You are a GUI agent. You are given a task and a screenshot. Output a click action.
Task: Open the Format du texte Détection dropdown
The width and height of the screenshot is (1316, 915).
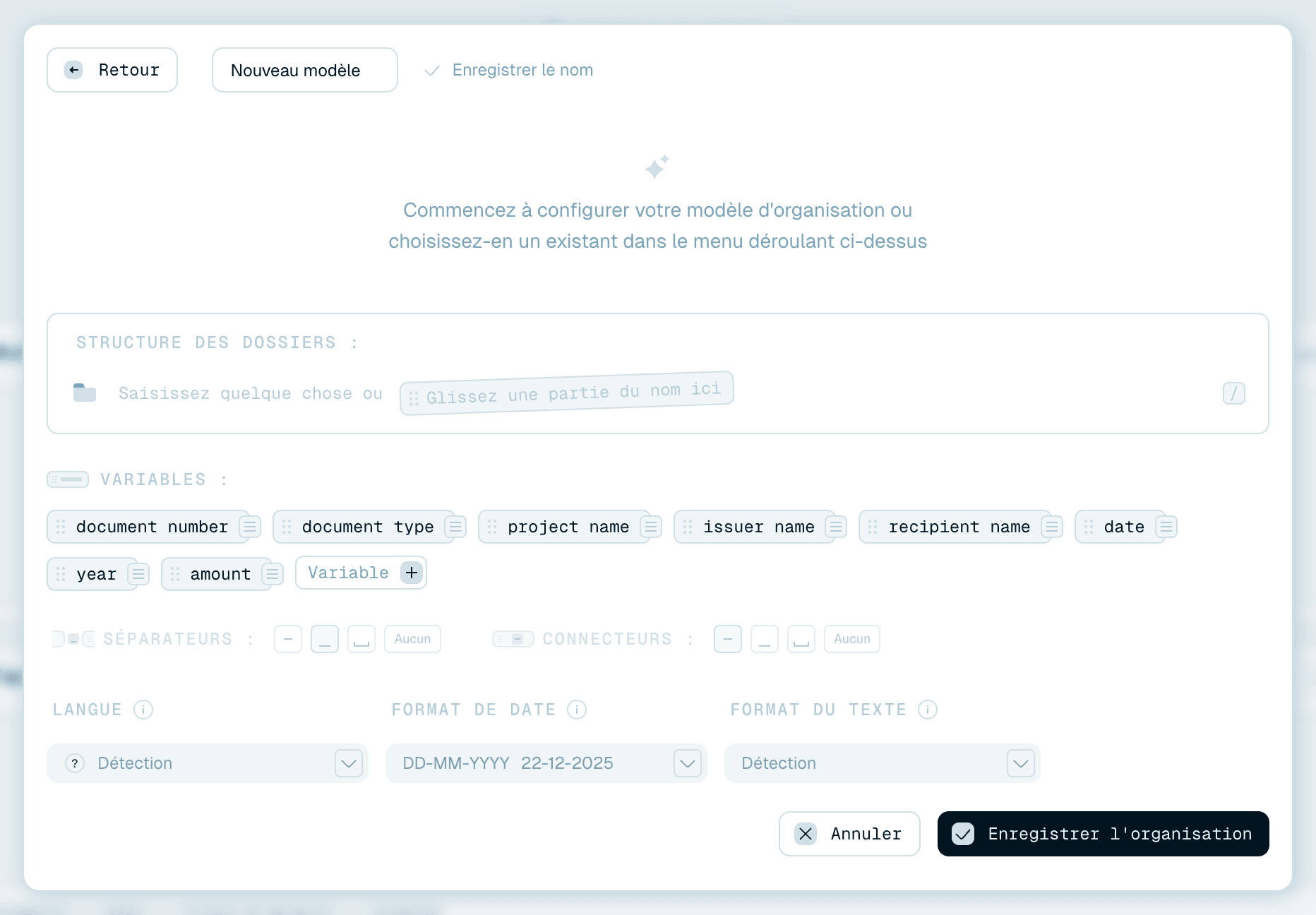(883, 763)
